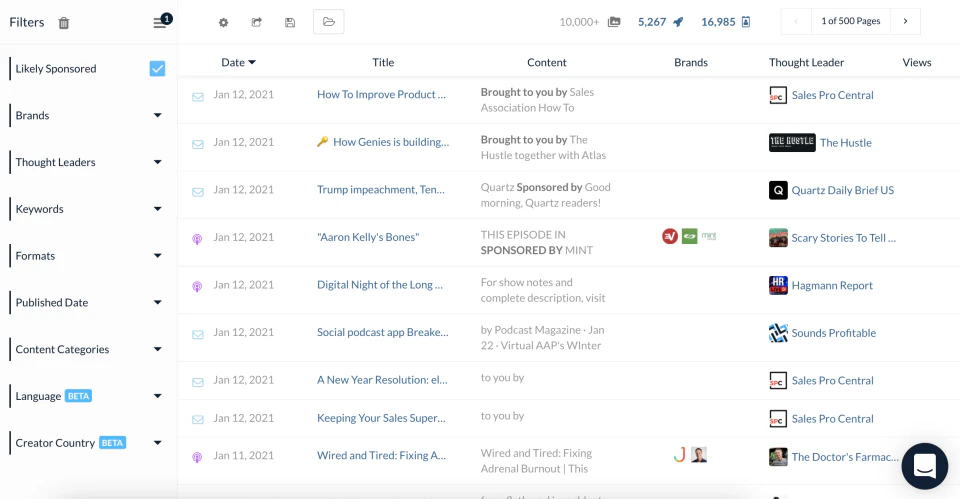This screenshot has height=499, width=960.
Task: Open The Doctor's Farmac... thought leader link
Action: point(845,457)
